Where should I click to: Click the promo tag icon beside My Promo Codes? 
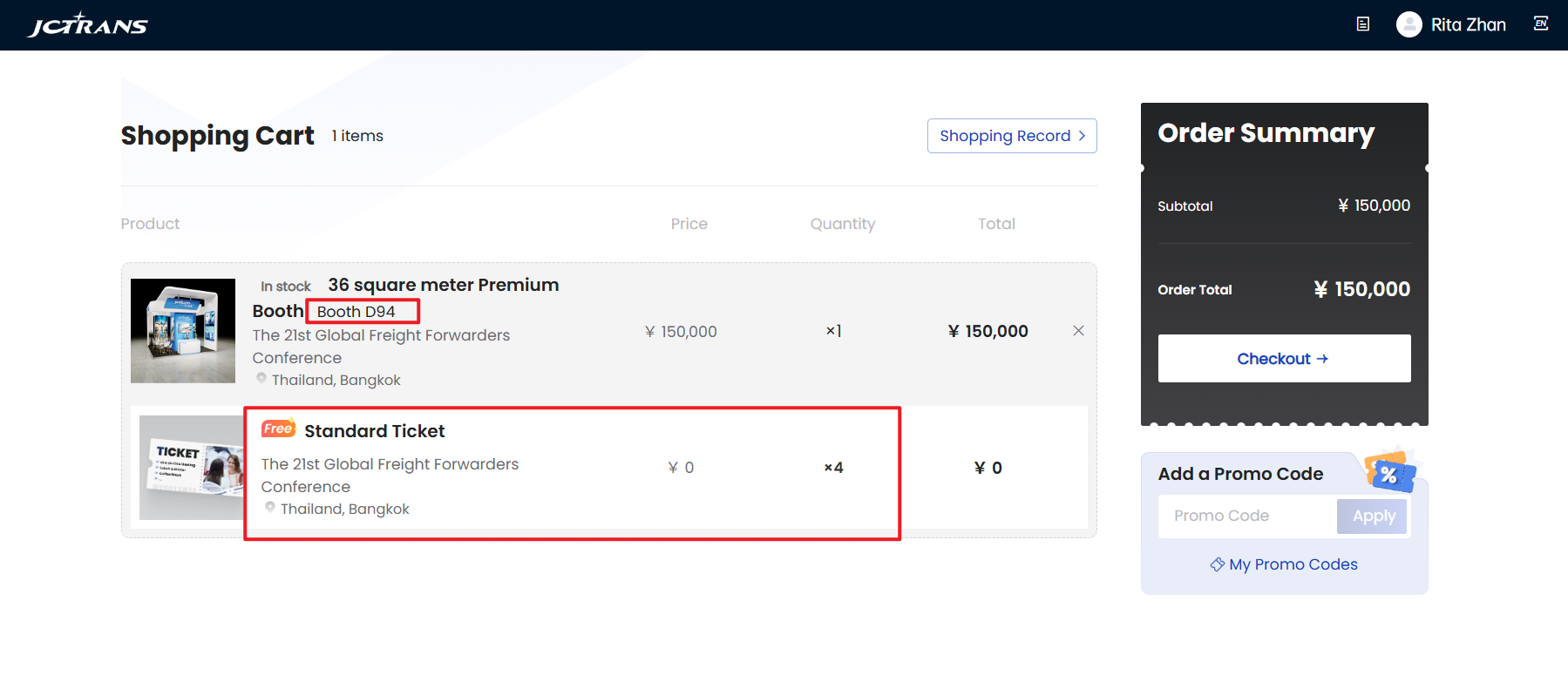1217,564
